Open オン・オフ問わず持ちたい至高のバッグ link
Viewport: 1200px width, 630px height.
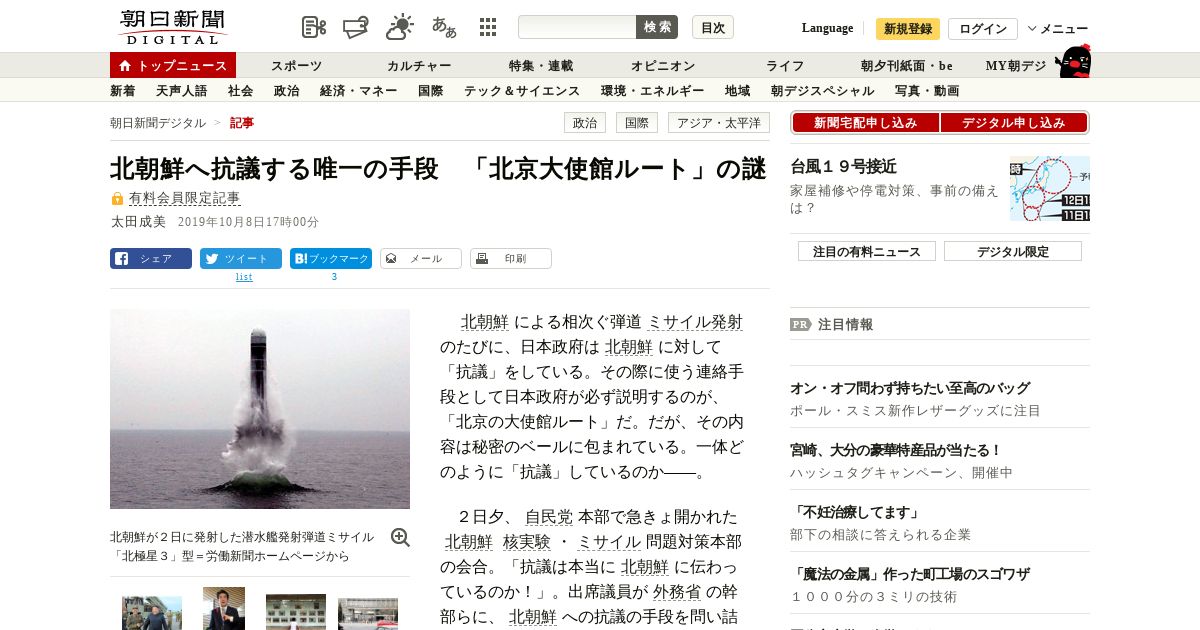pos(910,388)
